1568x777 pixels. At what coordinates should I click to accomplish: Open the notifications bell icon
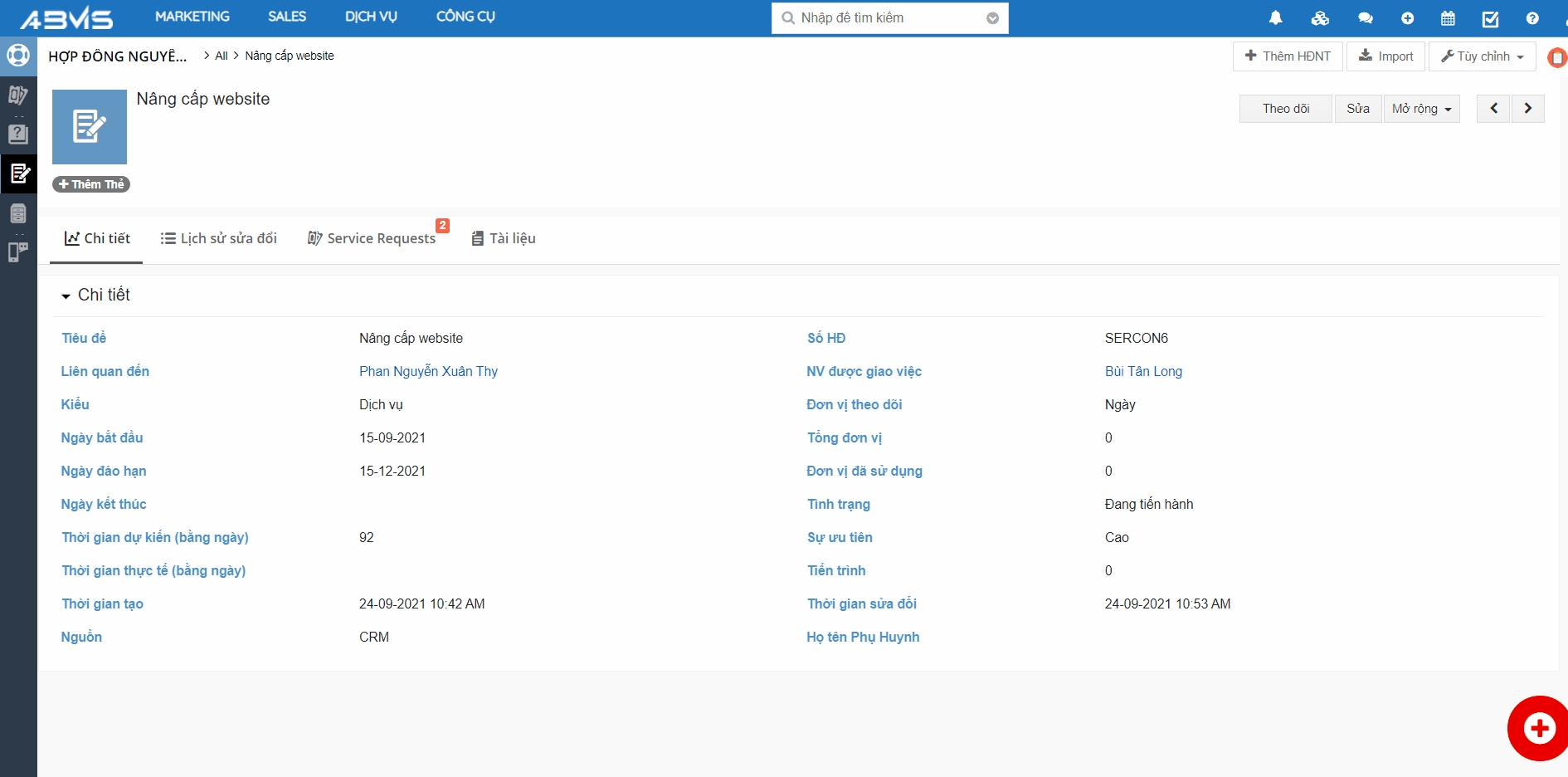click(x=1276, y=18)
